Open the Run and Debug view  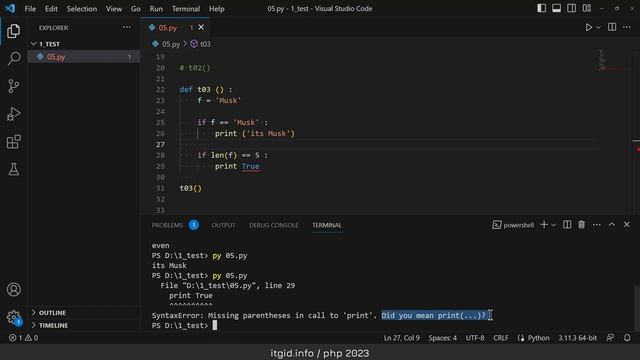[x=13, y=114]
